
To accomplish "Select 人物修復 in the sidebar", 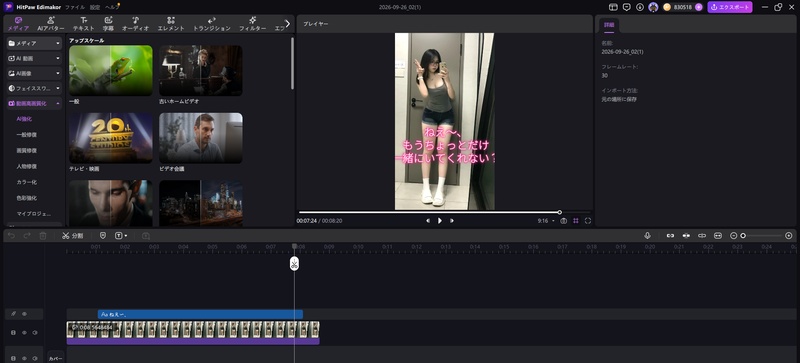I will [27, 166].
